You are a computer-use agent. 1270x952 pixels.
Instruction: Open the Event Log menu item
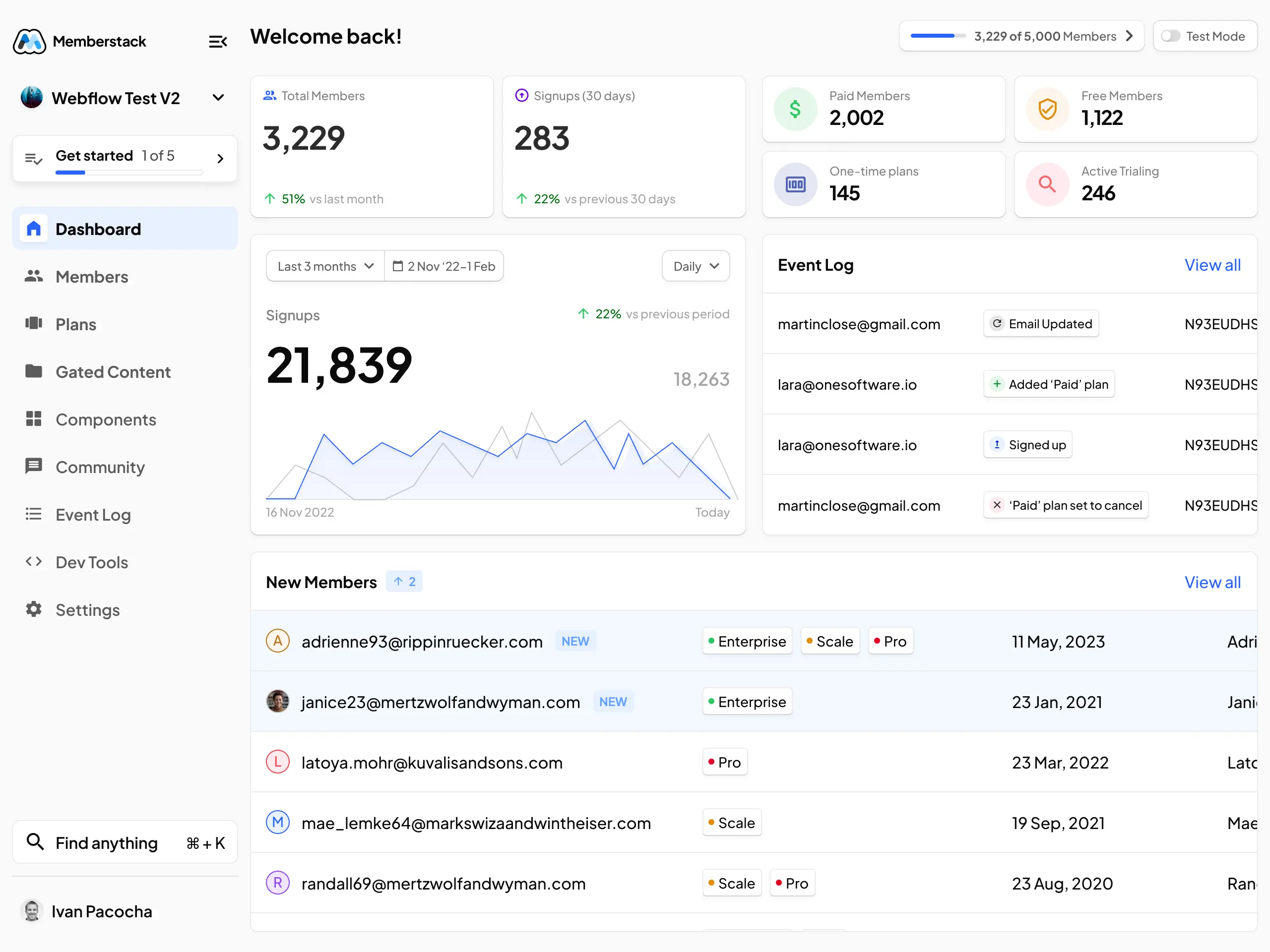click(34, 514)
